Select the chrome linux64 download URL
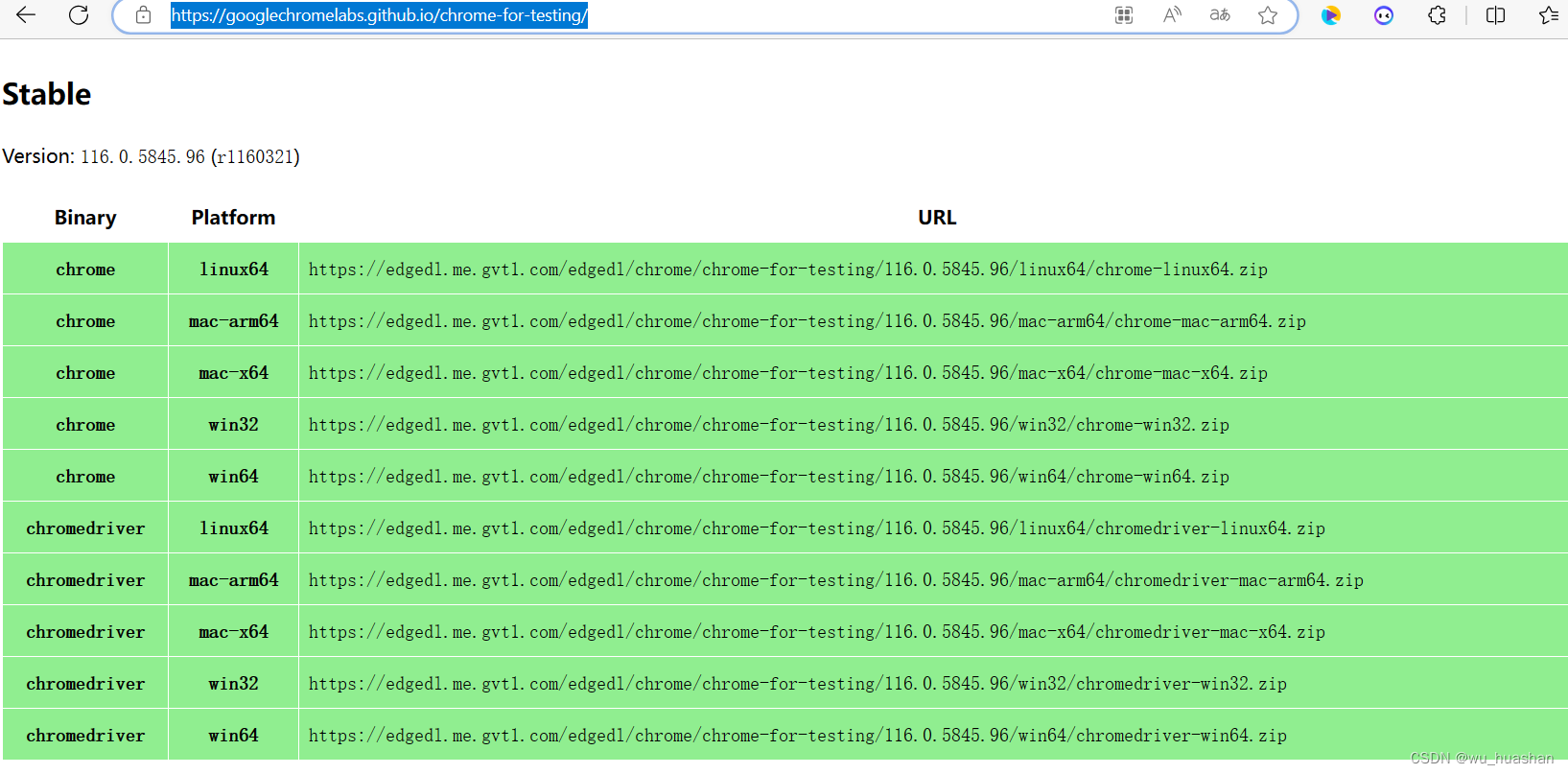 point(788,270)
